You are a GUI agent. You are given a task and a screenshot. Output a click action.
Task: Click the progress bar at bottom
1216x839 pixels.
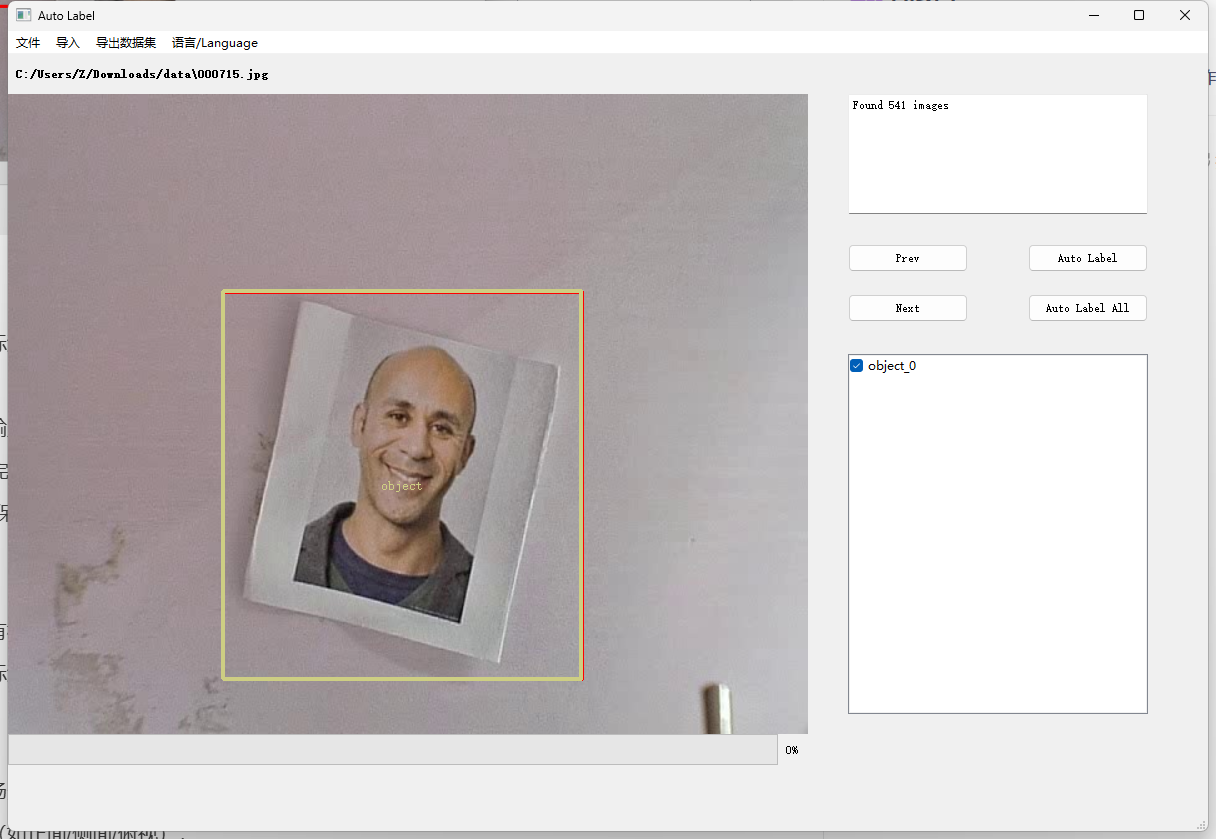pyautogui.click(x=393, y=750)
